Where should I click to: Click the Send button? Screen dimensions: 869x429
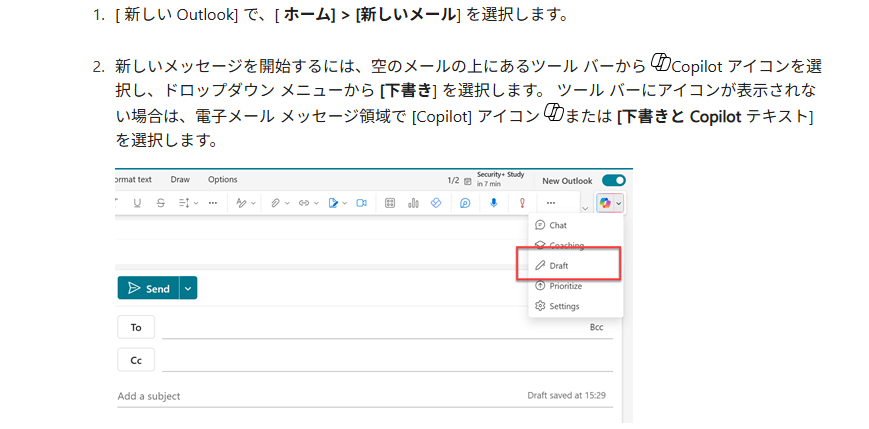pyautogui.click(x=149, y=288)
